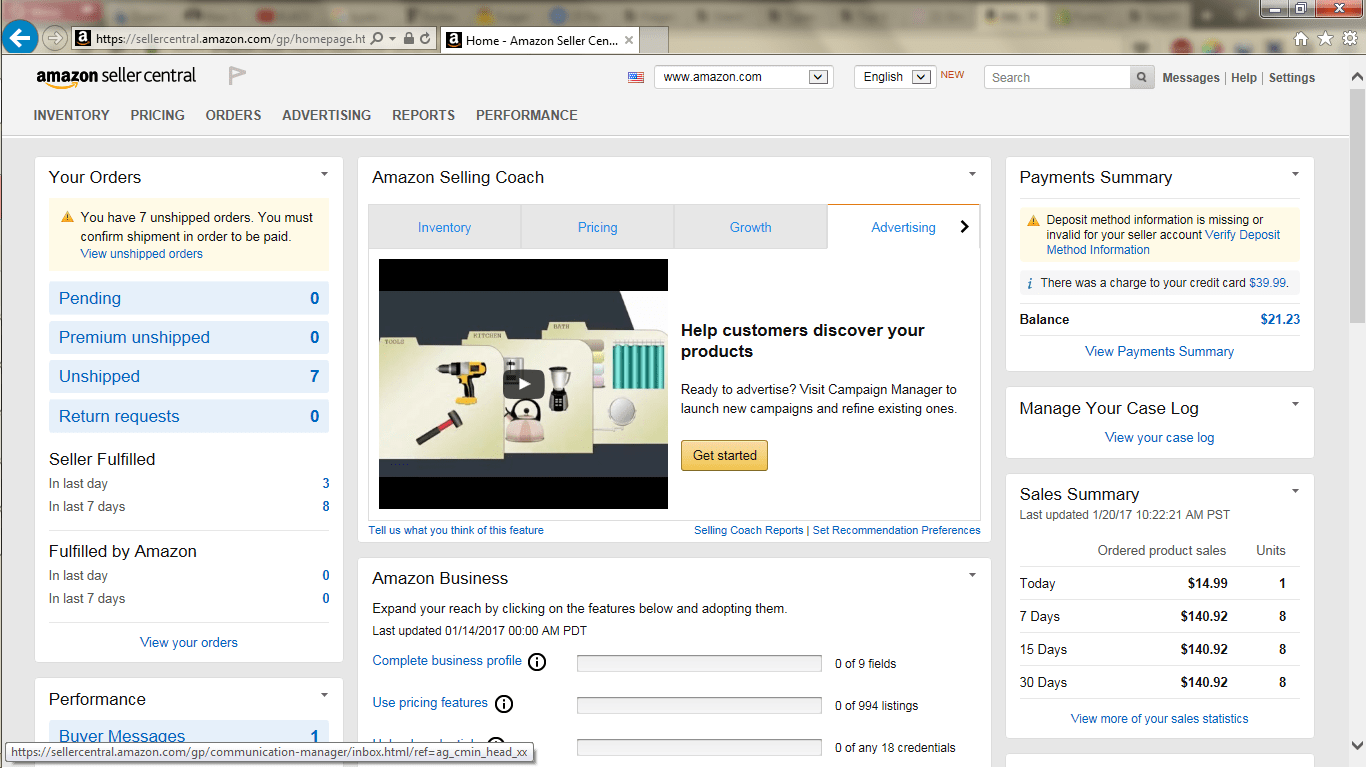Click the Amazon Seller Central logo
The height and width of the screenshot is (768, 1366).
[x=116, y=77]
